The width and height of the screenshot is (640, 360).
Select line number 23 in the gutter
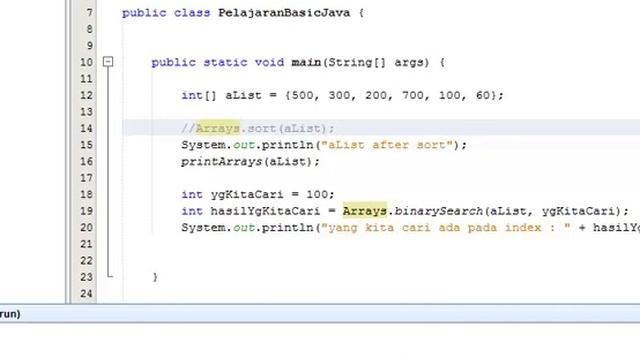tap(86, 277)
